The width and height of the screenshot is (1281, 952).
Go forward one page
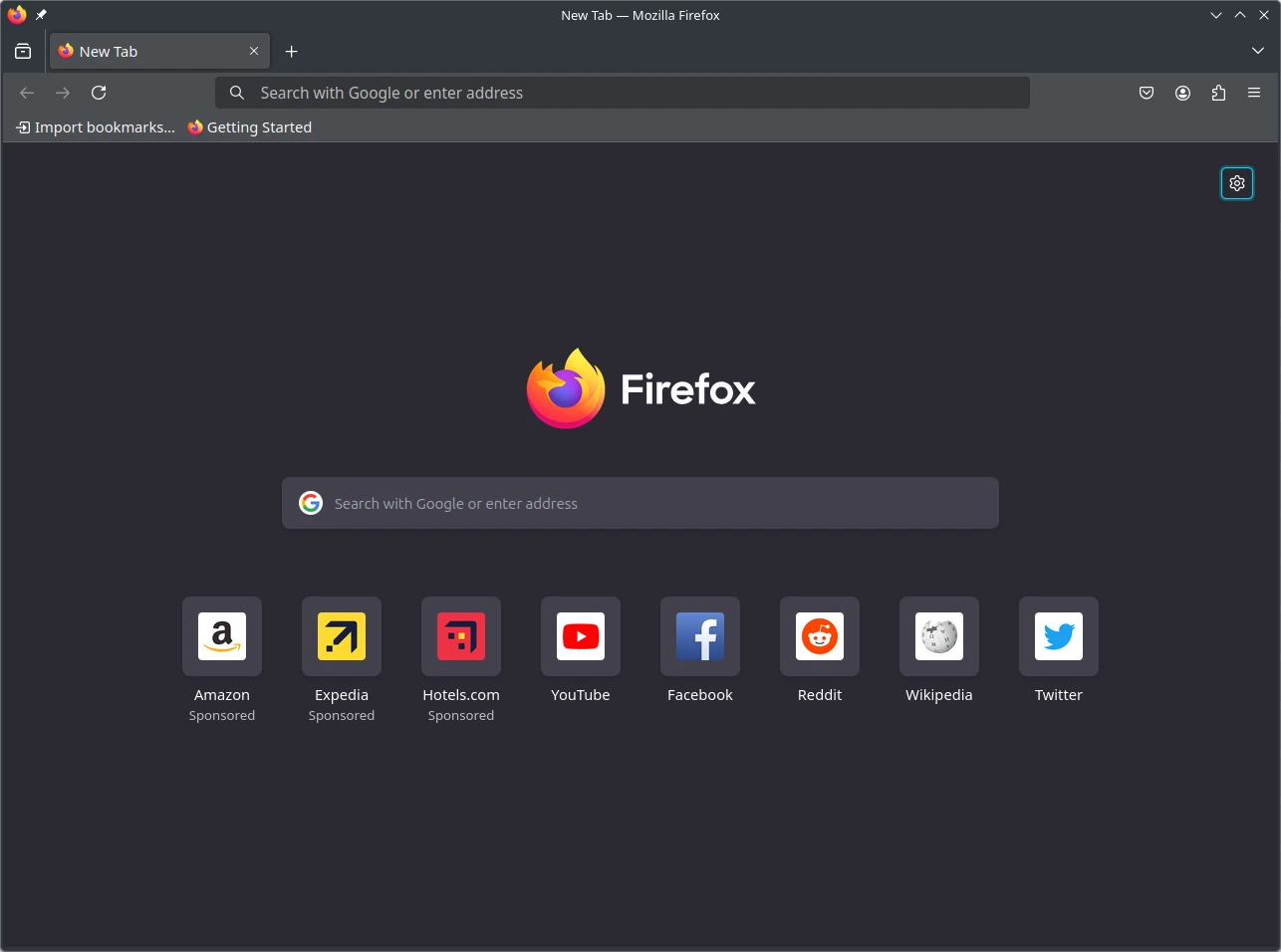[63, 93]
